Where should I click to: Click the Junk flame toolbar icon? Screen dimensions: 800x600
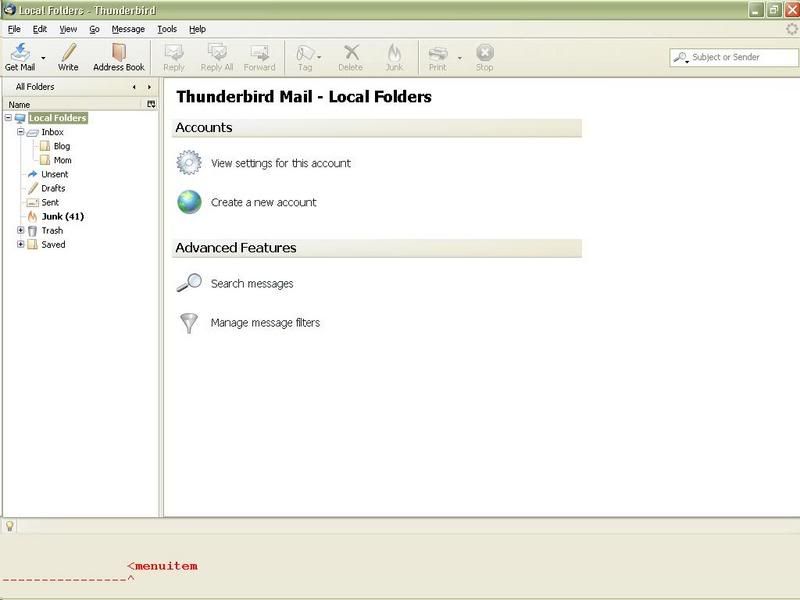click(394, 52)
